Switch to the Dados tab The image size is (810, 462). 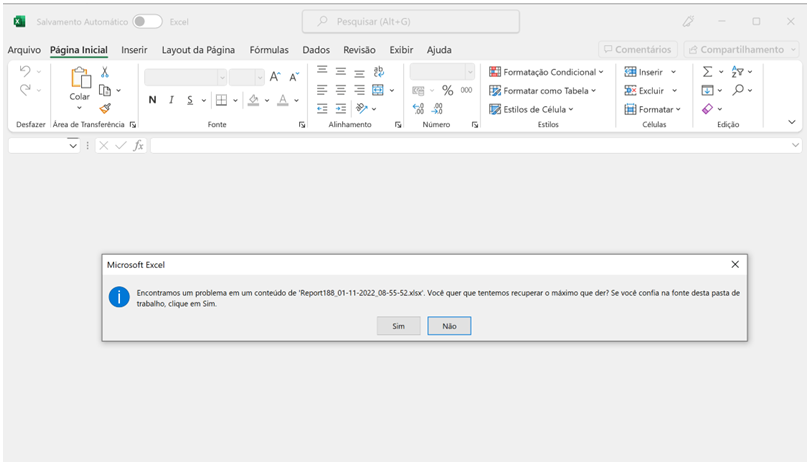(x=316, y=50)
